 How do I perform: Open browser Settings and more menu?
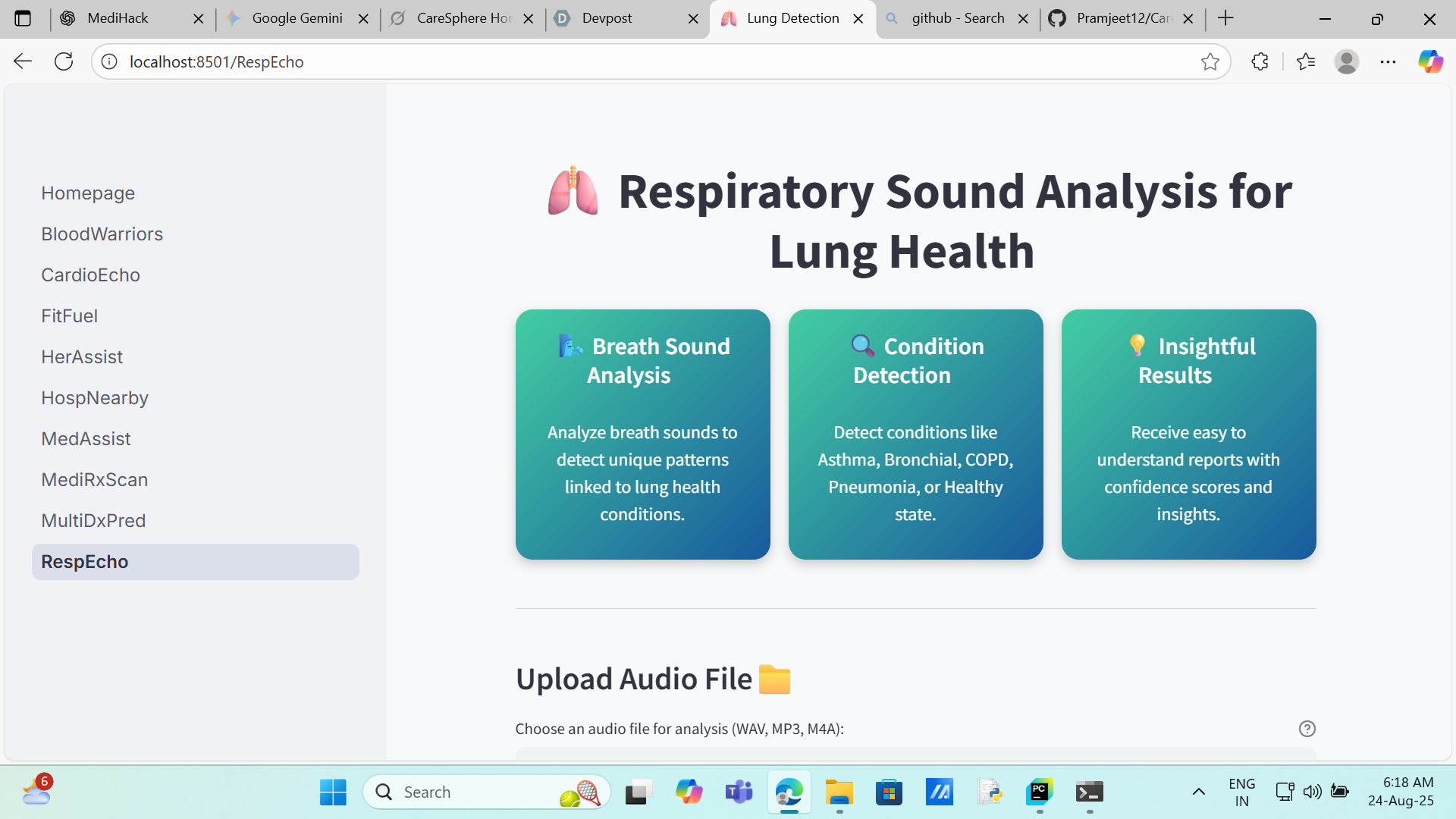(x=1388, y=61)
